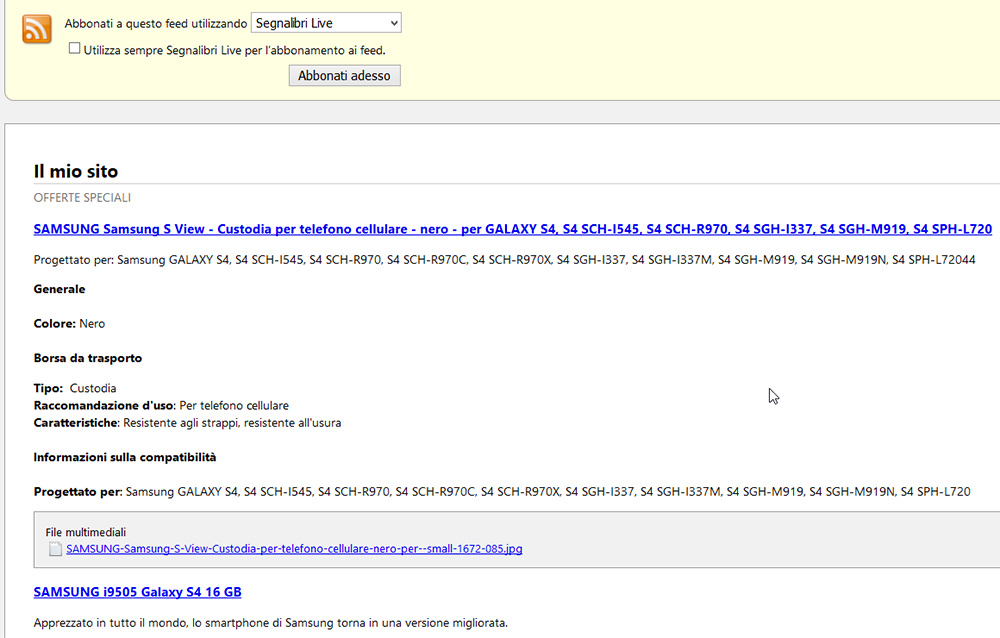Viewport: 1000px width, 638px height.
Task: Click the Borsa da trasporto heading
Action: click(x=88, y=358)
